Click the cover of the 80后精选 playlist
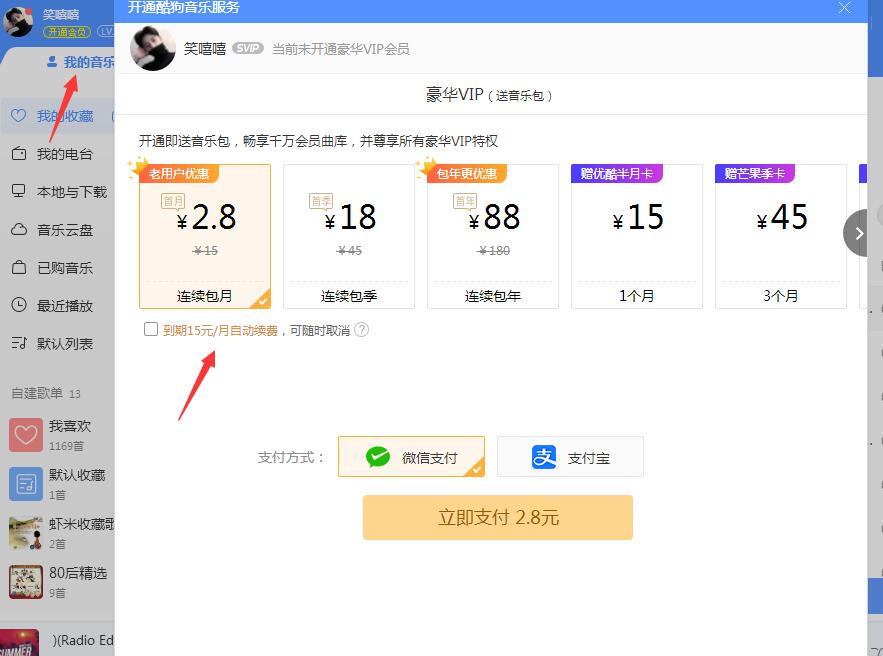 25,582
